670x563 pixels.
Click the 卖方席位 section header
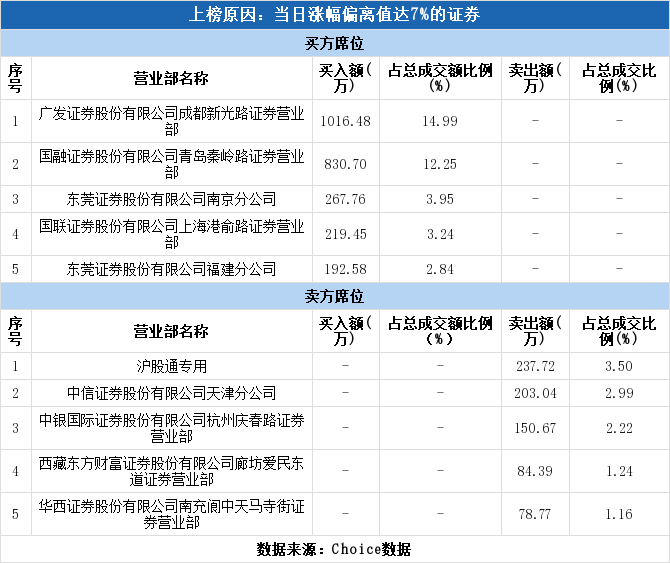(x=335, y=296)
